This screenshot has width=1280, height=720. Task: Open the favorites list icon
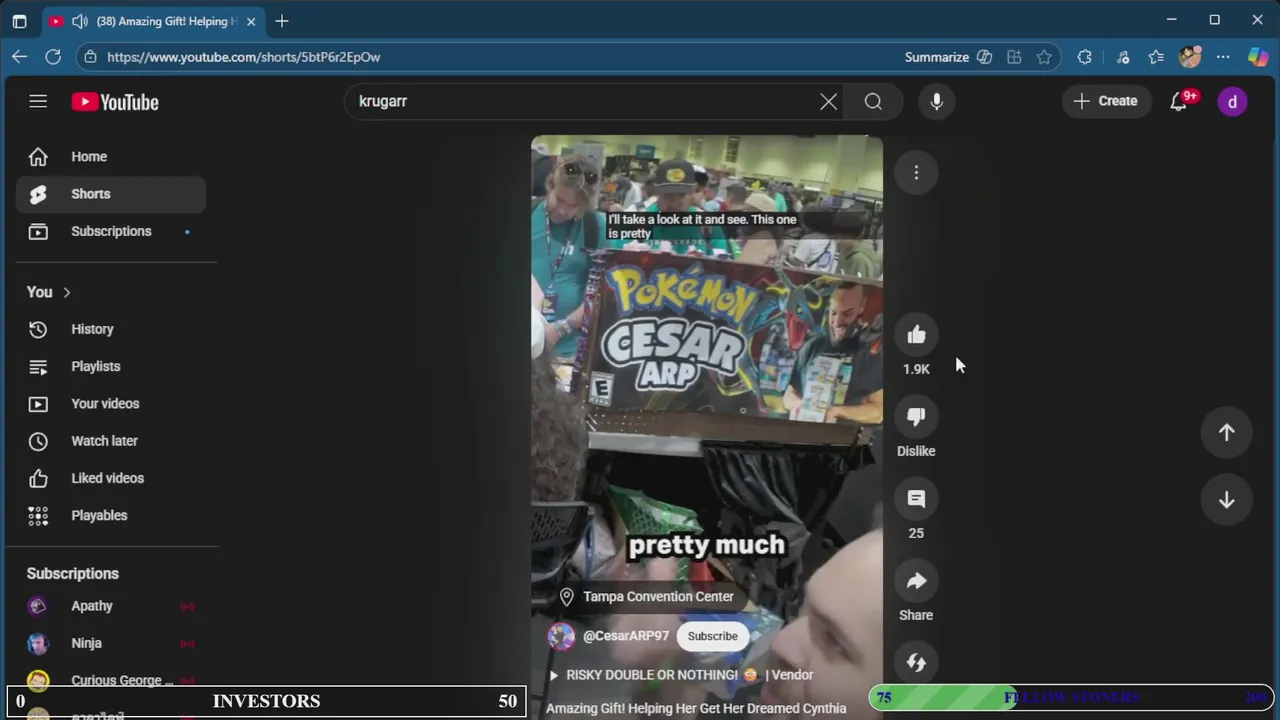(1156, 57)
